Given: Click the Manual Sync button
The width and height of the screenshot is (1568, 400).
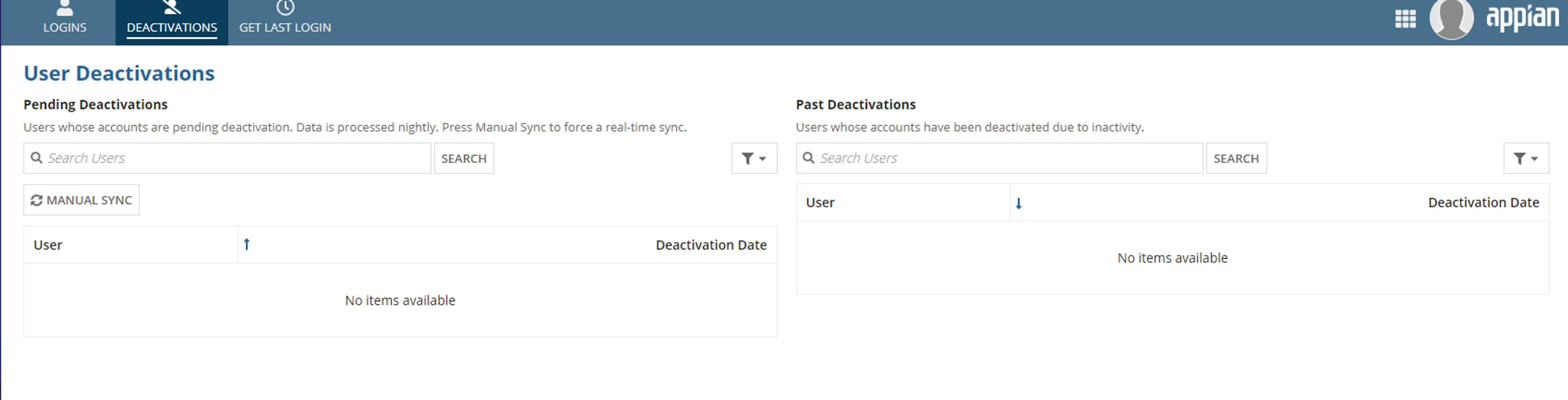Looking at the screenshot, I should 82,200.
